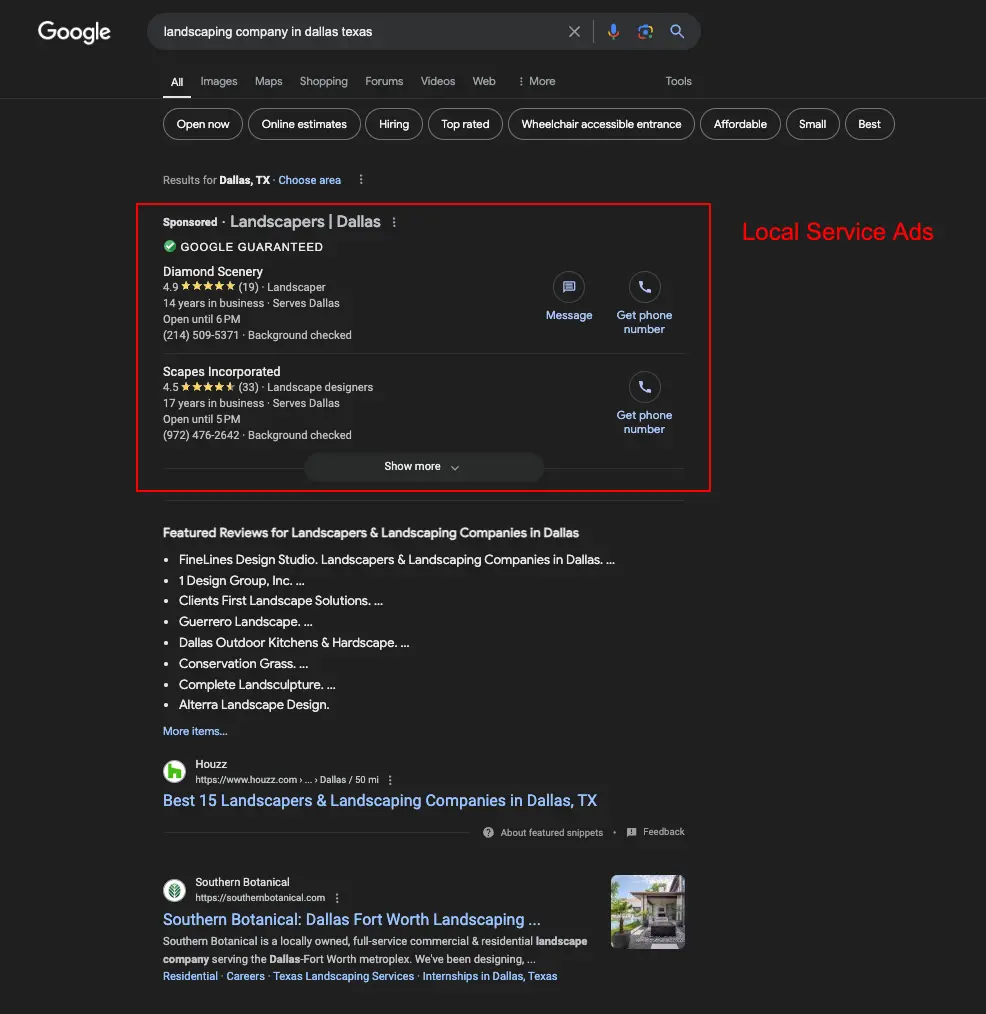Click the Houzz favicon
The image size is (986, 1014).
pos(175,771)
